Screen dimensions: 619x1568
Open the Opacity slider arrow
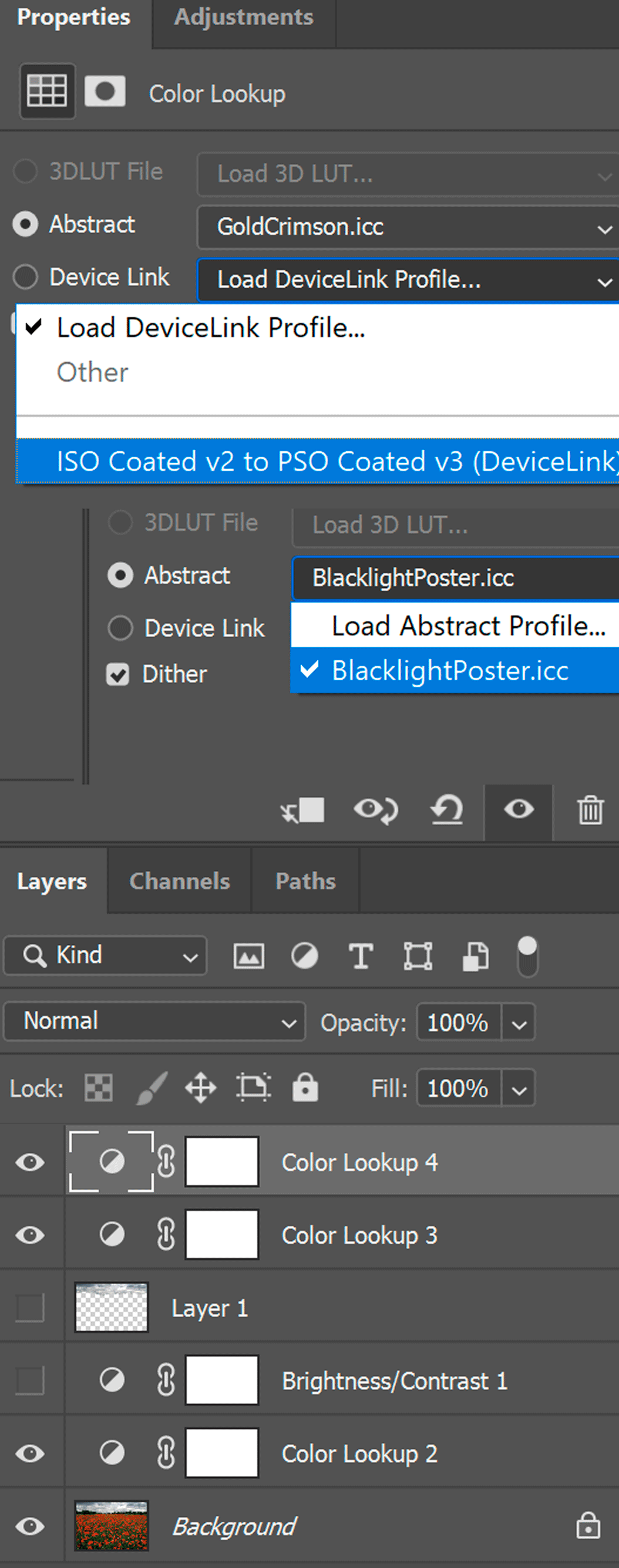click(x=519, y=1023)
